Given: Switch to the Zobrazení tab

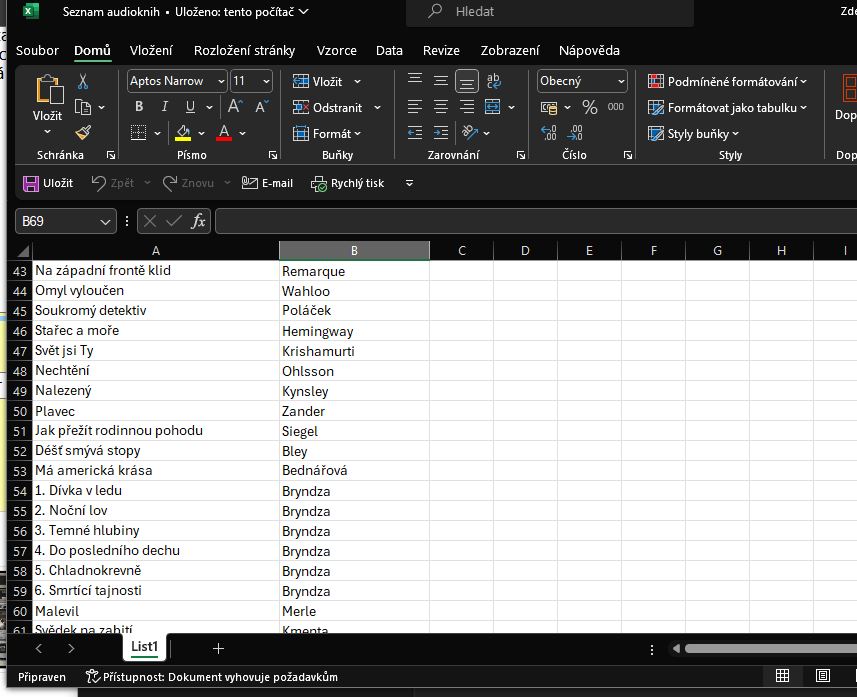Looking at the screenshot, I should click(510, 51).
